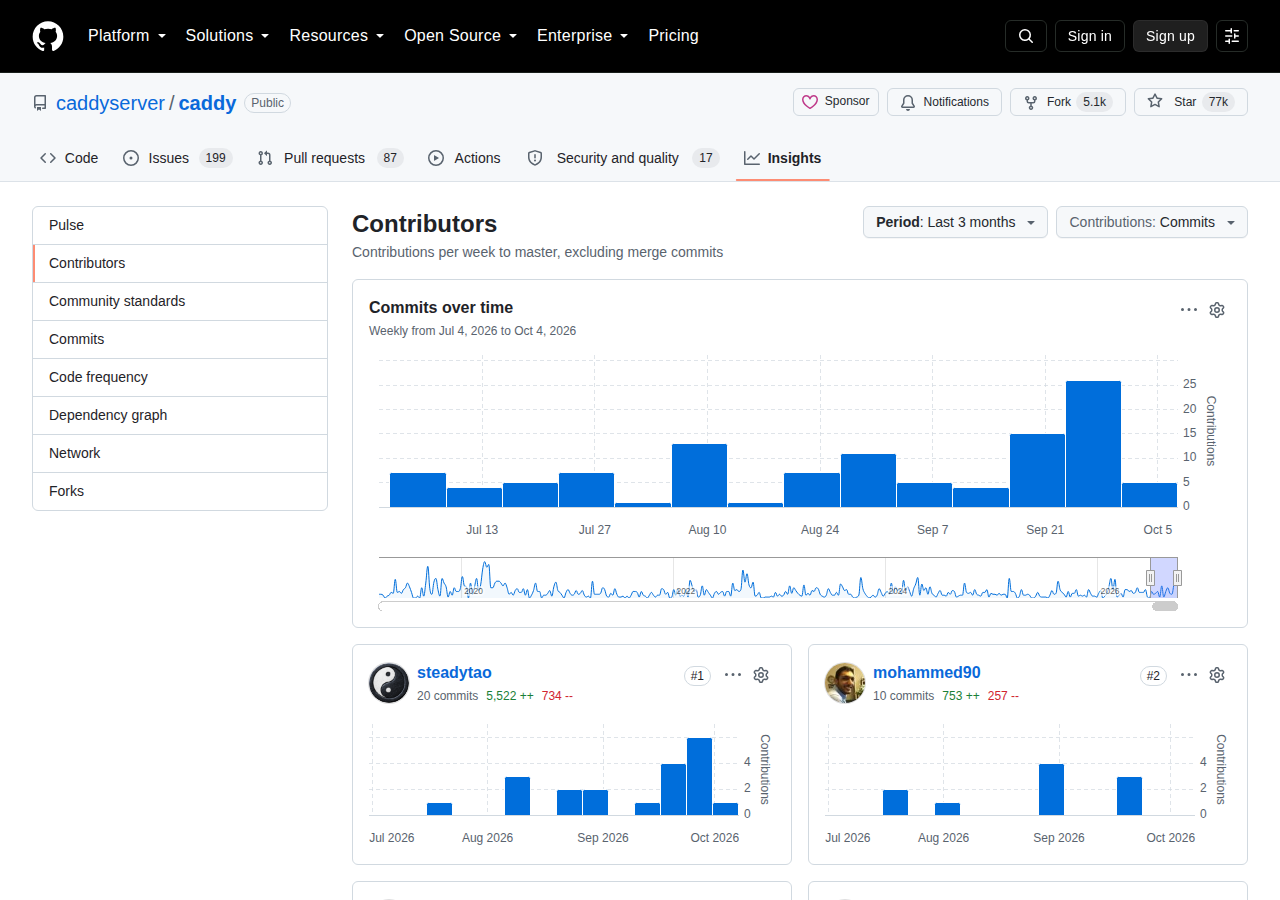Click the Sign up button

pyautogui.click(x=1170, y=36)
